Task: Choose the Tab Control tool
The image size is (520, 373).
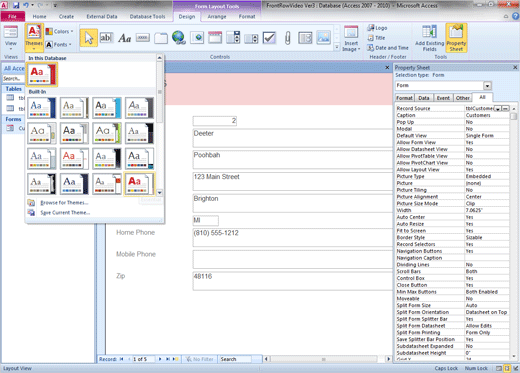Action: [x=161, y=38]
